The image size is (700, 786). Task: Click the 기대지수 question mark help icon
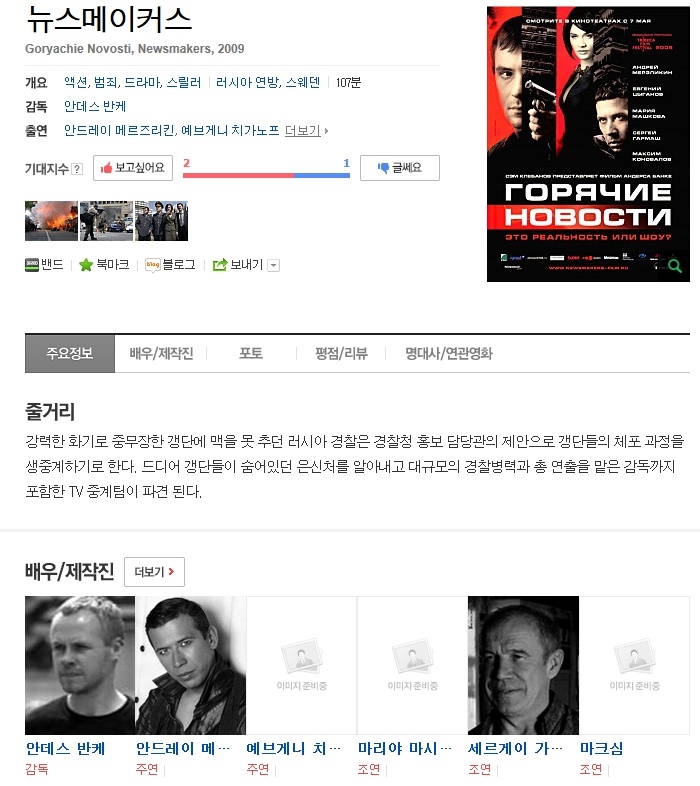point(77,169)
